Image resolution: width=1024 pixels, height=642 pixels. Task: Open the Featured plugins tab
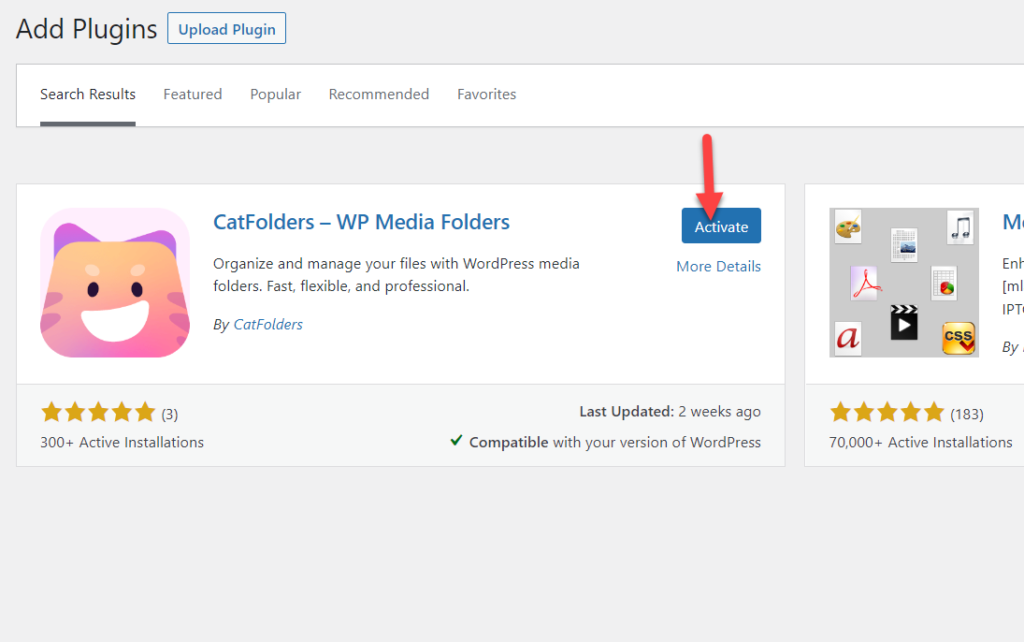(193, 94)
